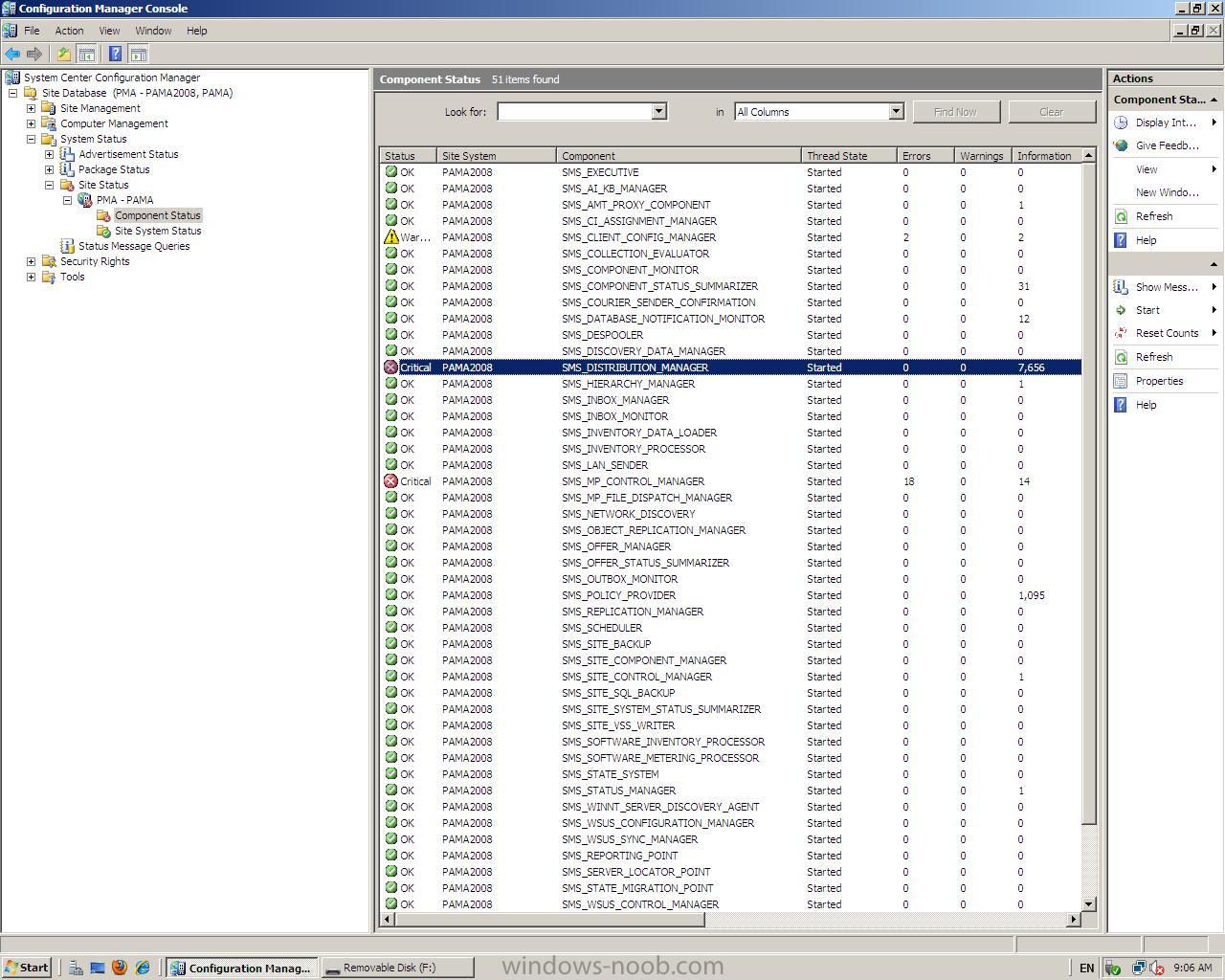1225x980 pixels.
Task: Expand the Security Rights node
Action: tap(31, 261)
